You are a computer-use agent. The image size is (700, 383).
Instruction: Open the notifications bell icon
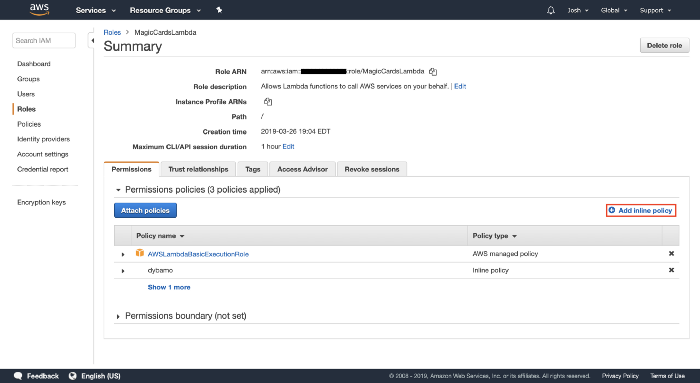pyautogui.click(x=551, y=10)
